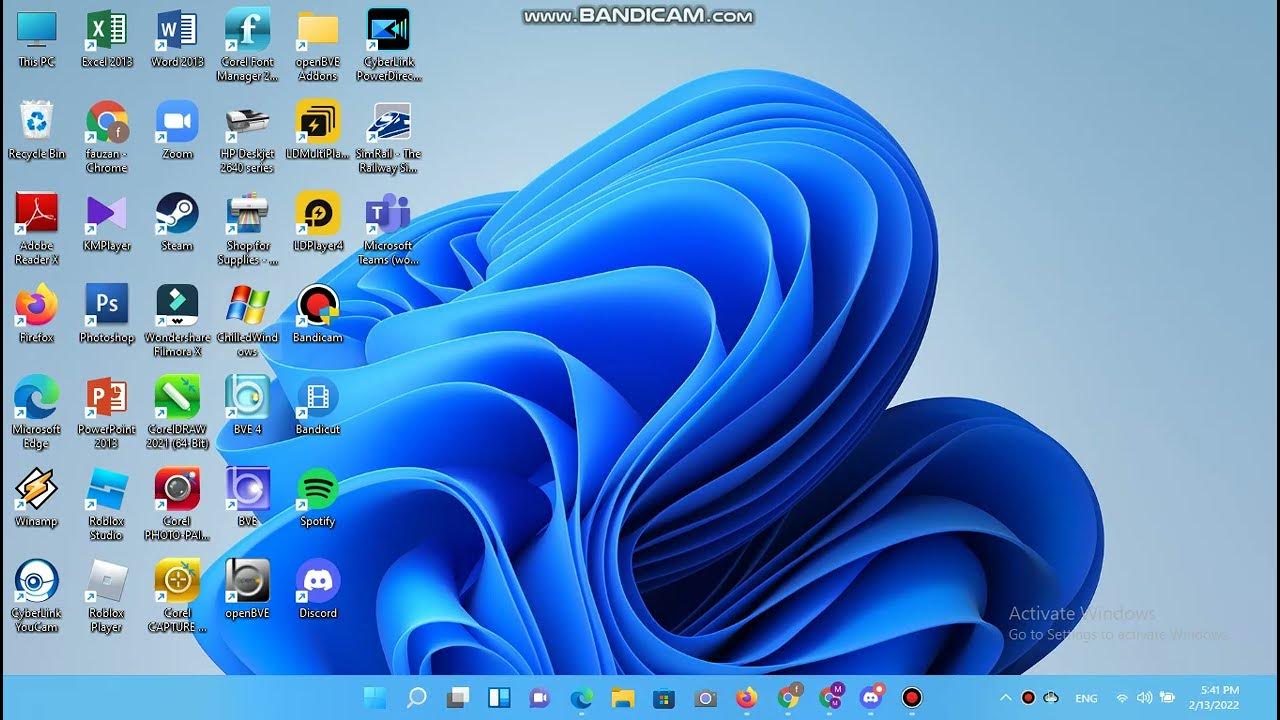Select the Bandicut shortcut
This screenshot has width=1280, height=720.
pyautogui.click(x=318, y=407)
